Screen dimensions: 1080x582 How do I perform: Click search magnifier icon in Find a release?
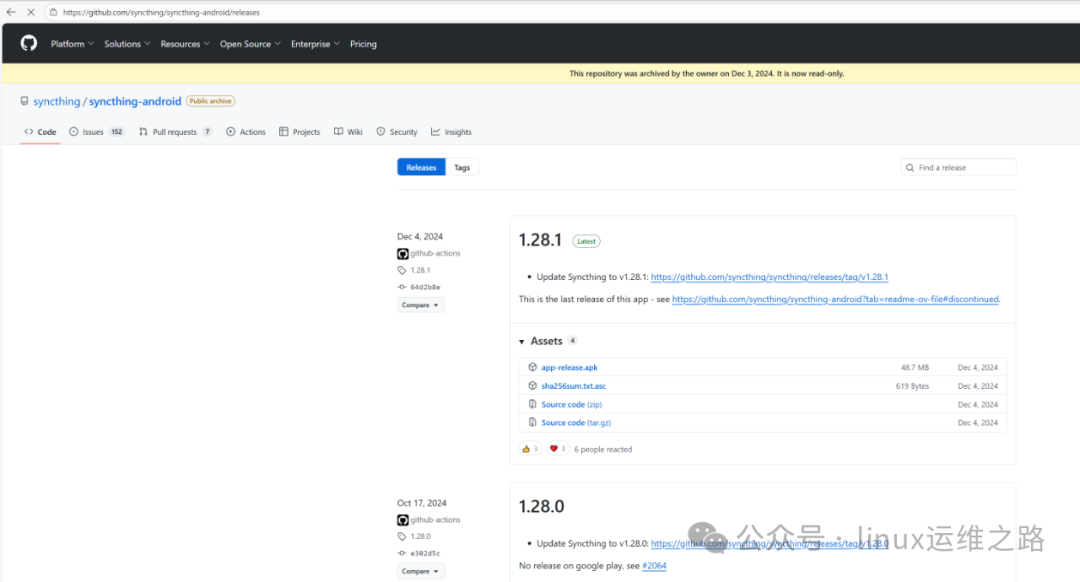point(910,167)
